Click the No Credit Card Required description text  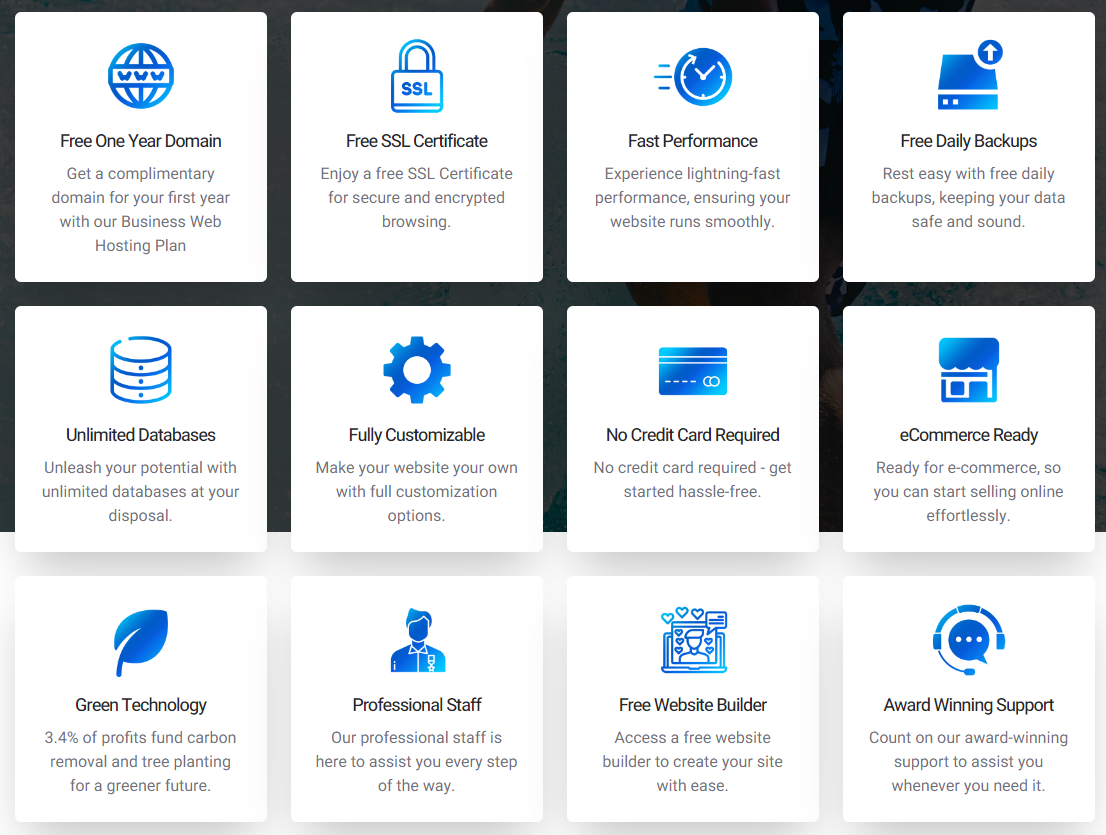693,479
